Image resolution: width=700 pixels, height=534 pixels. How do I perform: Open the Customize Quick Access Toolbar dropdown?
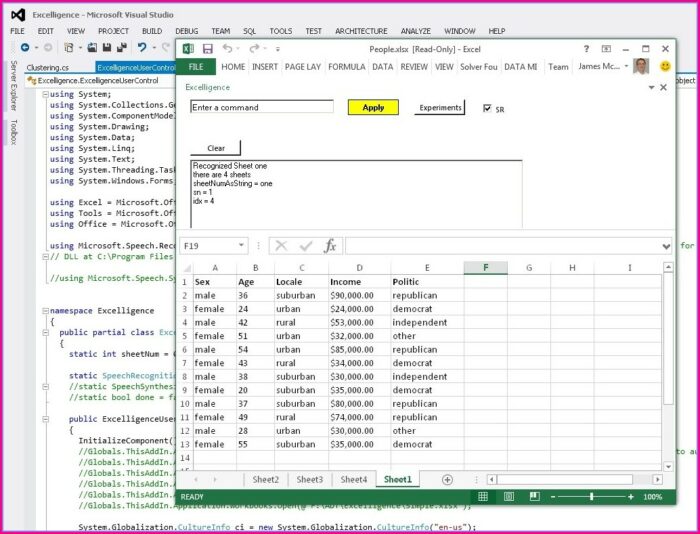(x=277, y=49)
